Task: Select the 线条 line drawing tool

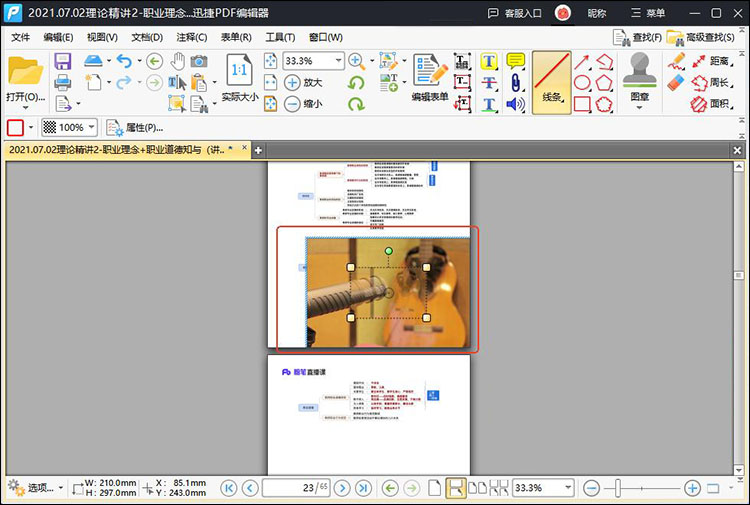Action: (x=552, y=82)
